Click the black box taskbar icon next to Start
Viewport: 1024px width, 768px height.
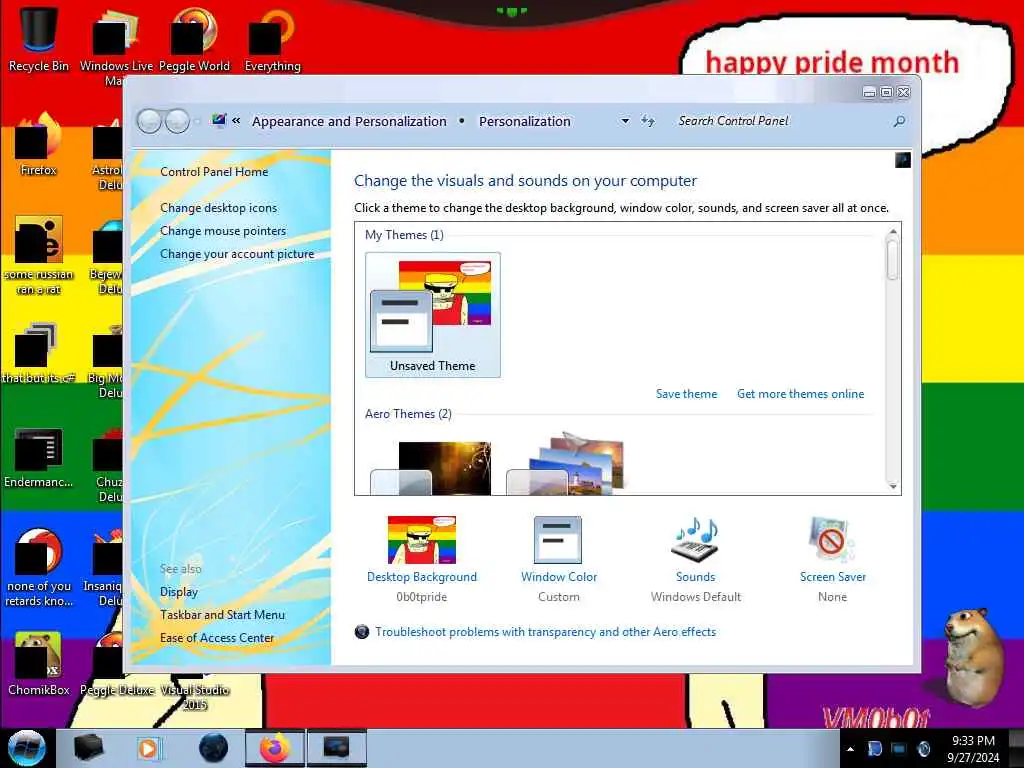(88, 748)
